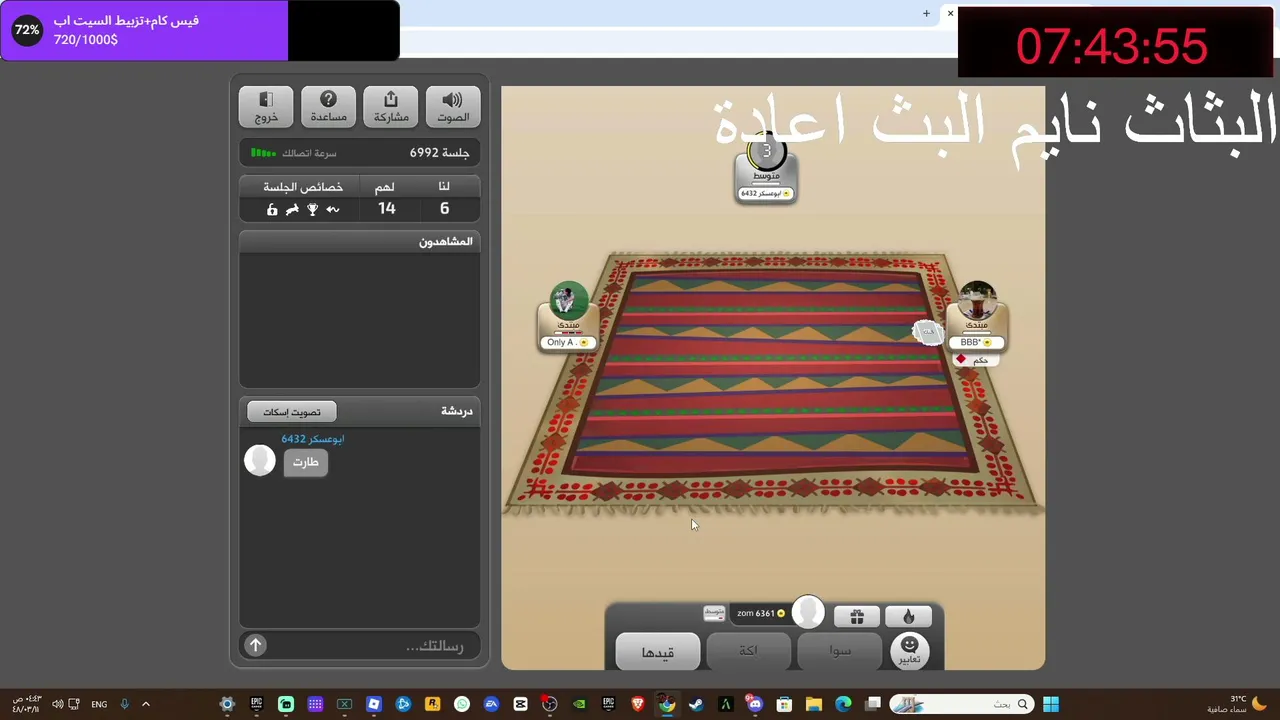Open Settings gear in the taskbar
1280x720 pixels.
point(227,704)
